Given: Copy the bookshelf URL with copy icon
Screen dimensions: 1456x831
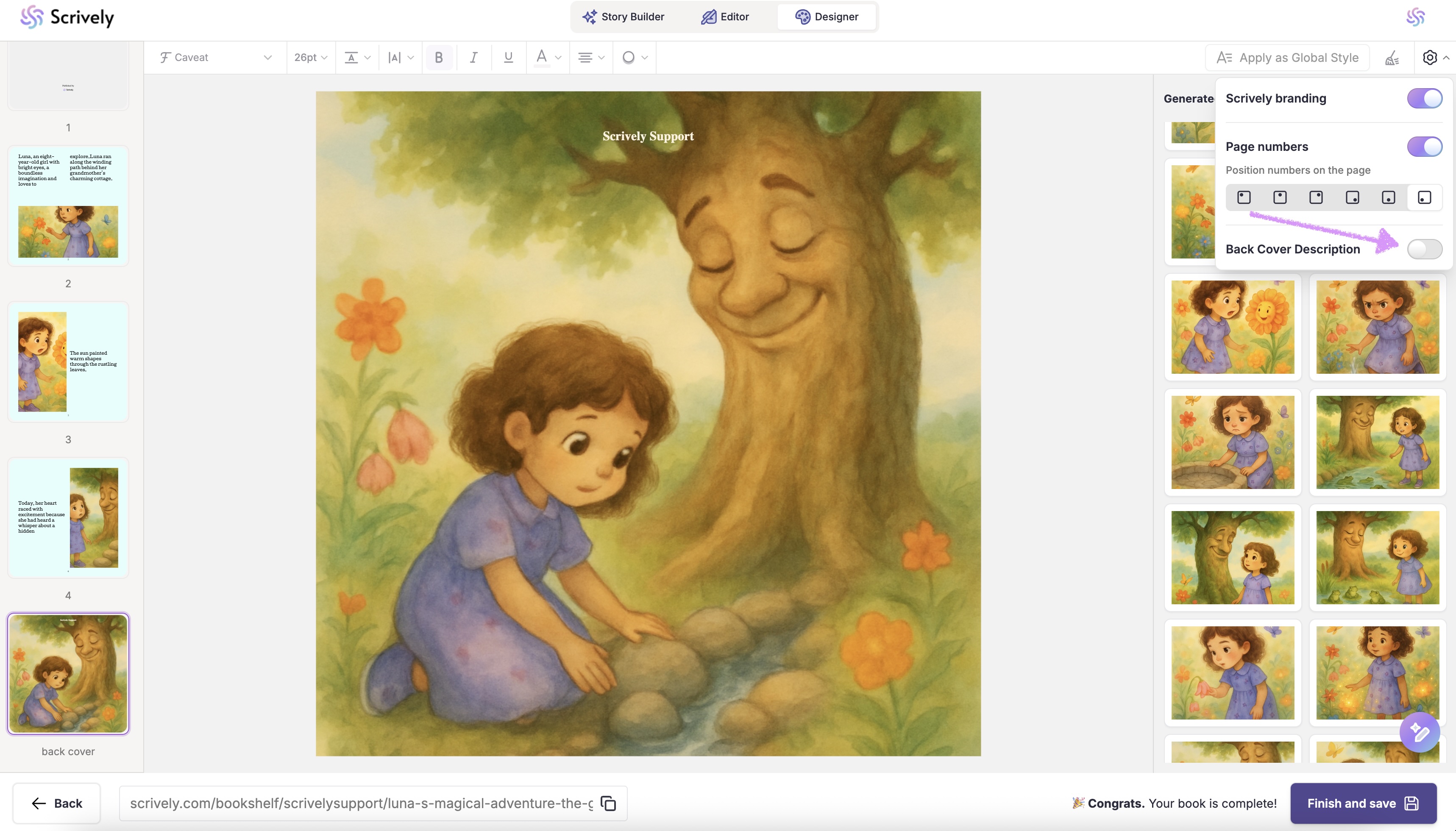Looking at the screenshot, I should click(x=608, y=803).
